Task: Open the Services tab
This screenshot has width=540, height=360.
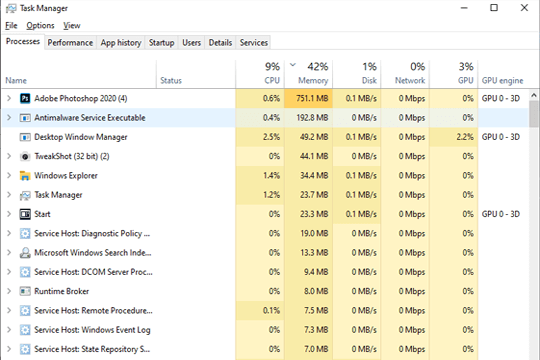Action: pyautogui.click(x=254, y=43)
